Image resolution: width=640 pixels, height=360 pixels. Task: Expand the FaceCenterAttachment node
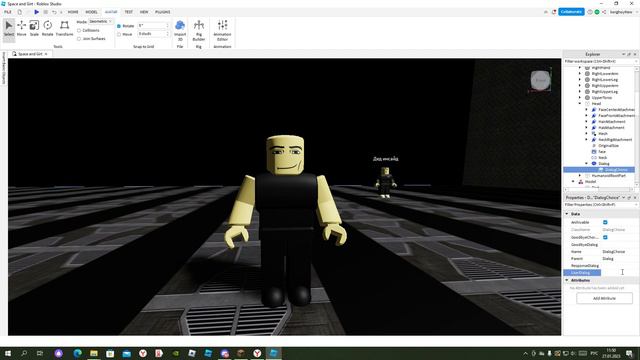click(587, 109)
